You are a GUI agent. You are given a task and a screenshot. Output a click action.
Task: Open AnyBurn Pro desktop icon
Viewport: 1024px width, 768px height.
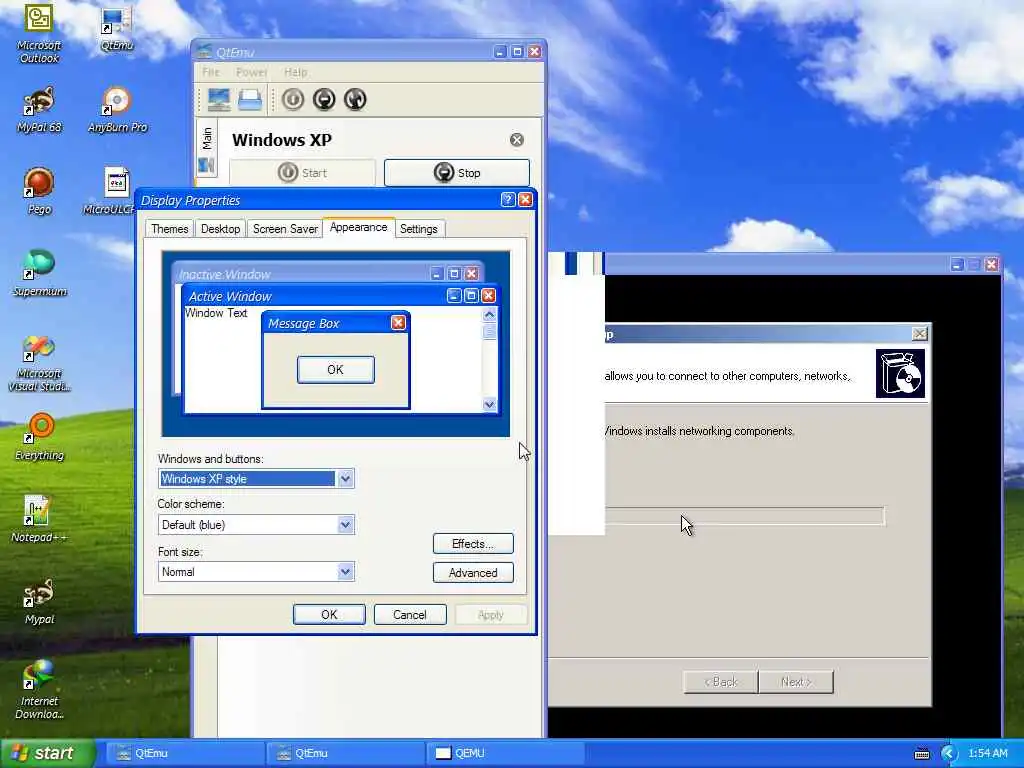point(118,110)
